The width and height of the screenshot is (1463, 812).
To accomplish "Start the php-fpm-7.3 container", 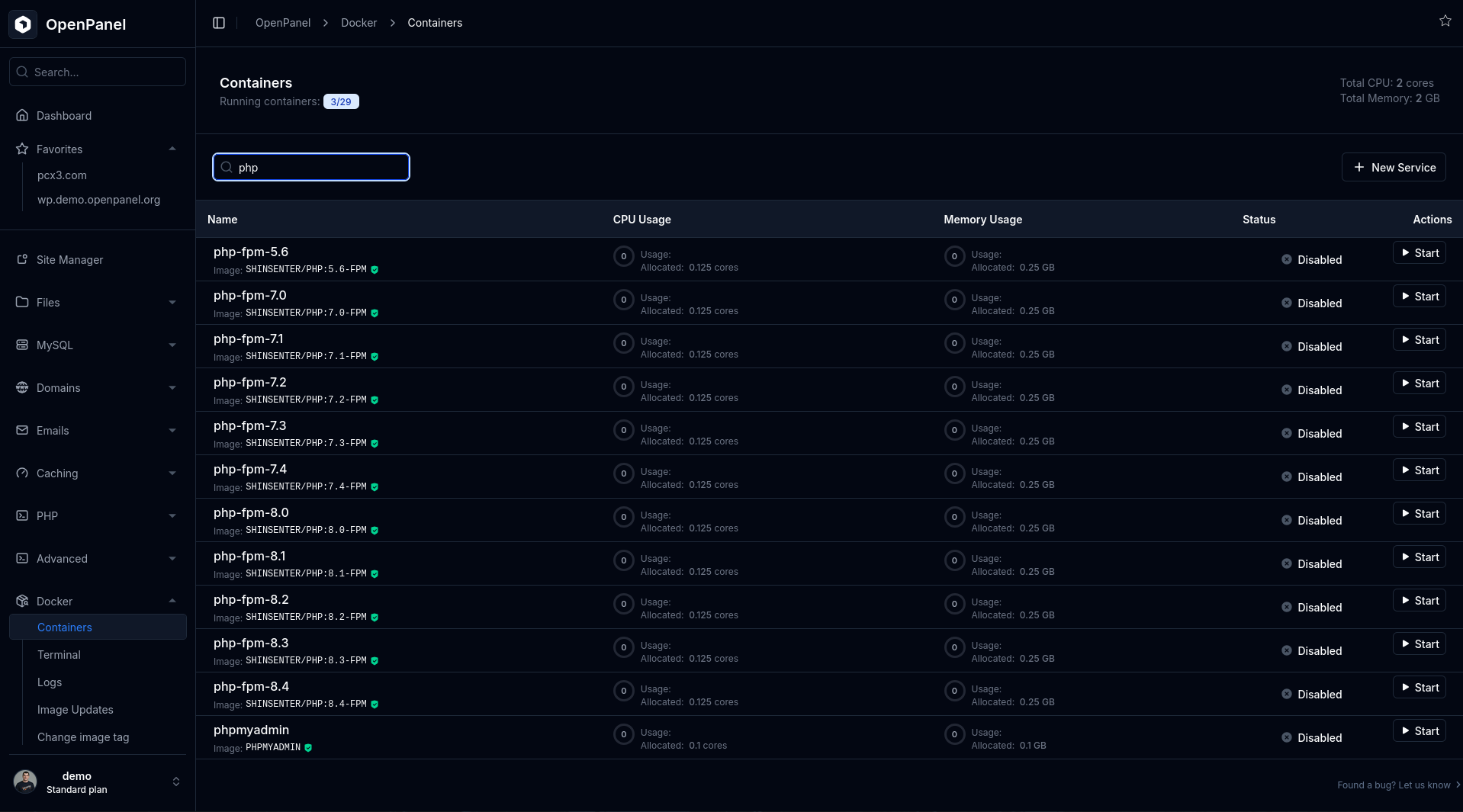I will (x=1420, y=427).
